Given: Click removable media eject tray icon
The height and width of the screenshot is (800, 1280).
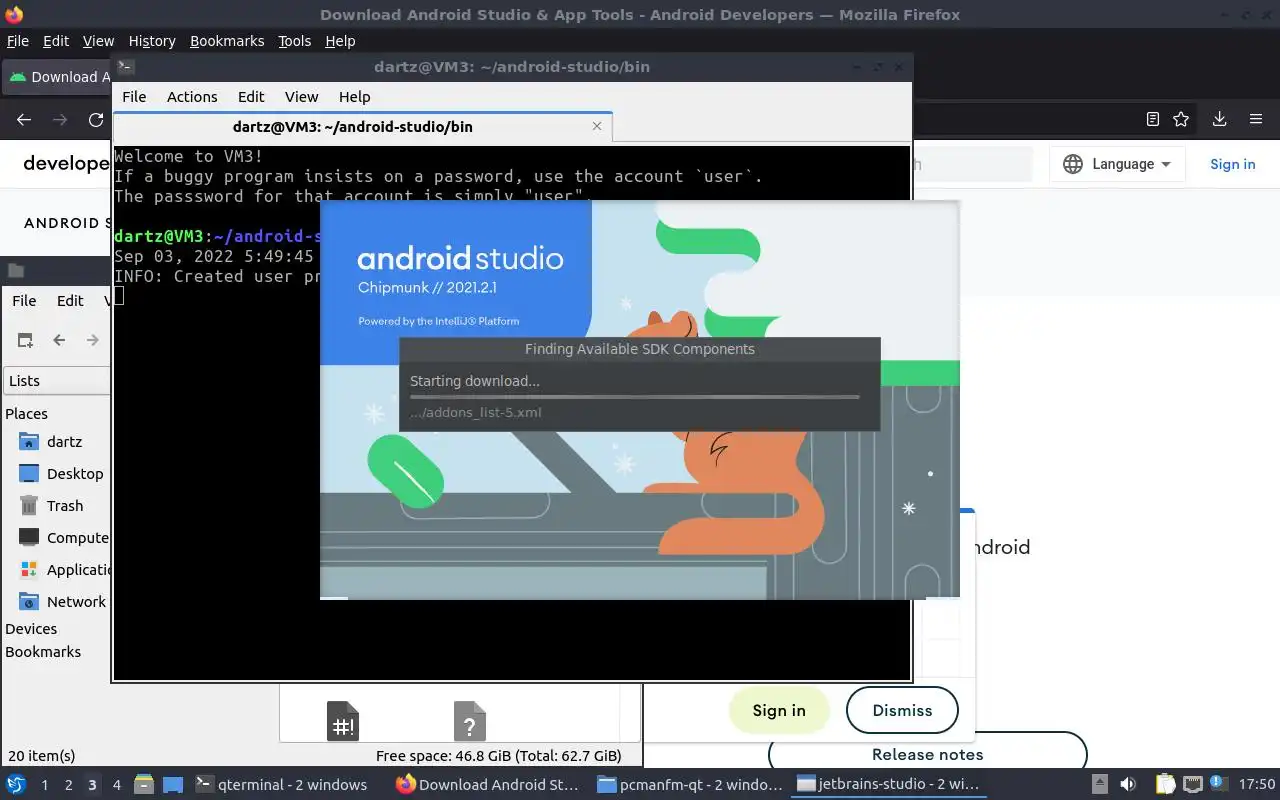Looking at the screenshot, I should point(1100,784).
